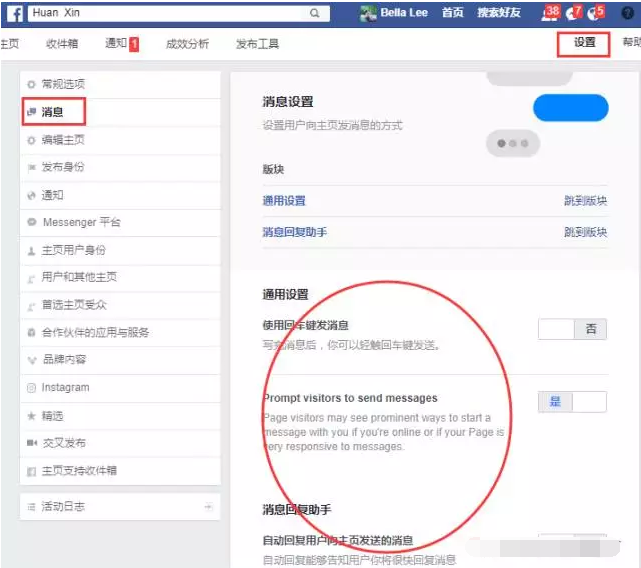Open the 帮助 menu
This screenshot has width=641, height=568.
point(631,42)
